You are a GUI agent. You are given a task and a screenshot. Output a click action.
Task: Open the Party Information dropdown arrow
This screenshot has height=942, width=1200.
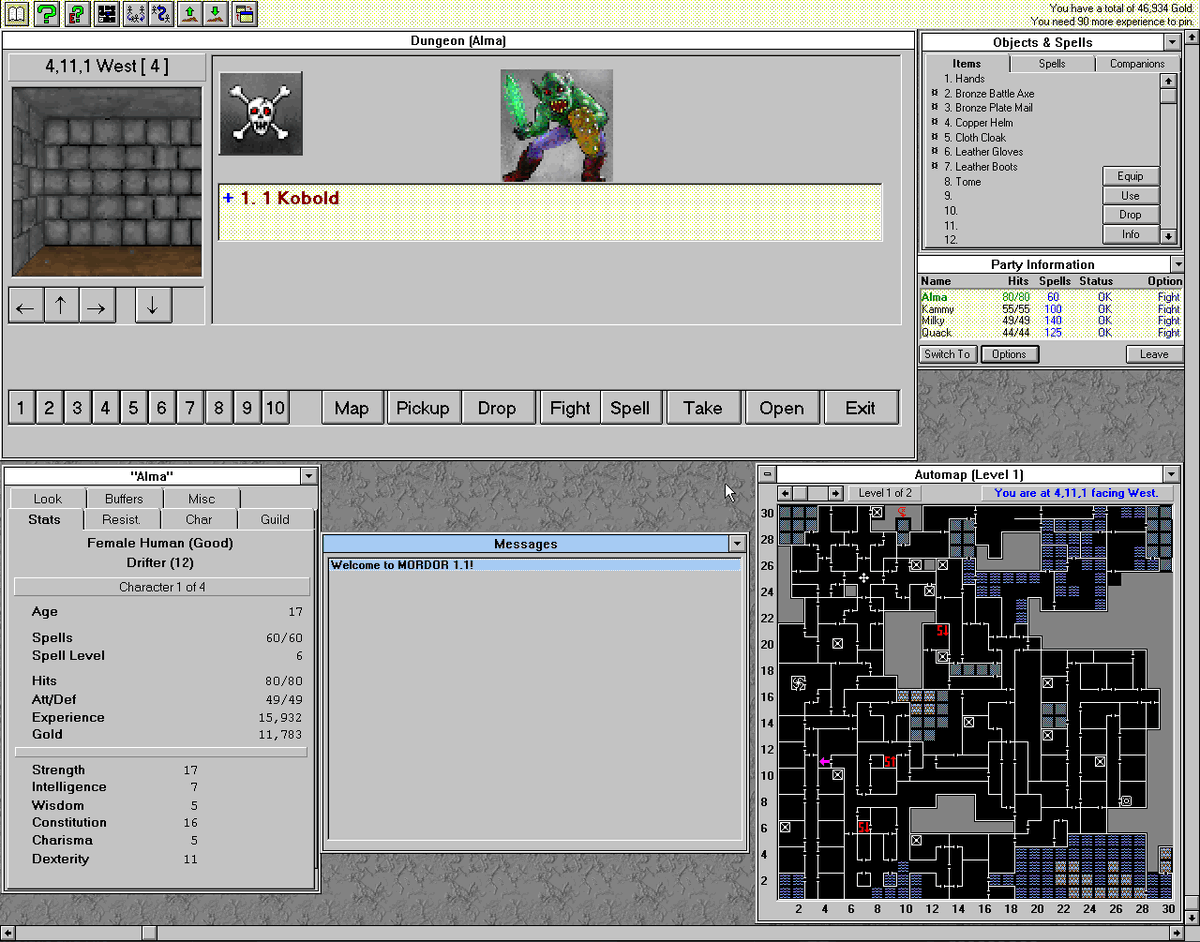coord(1177,264)
